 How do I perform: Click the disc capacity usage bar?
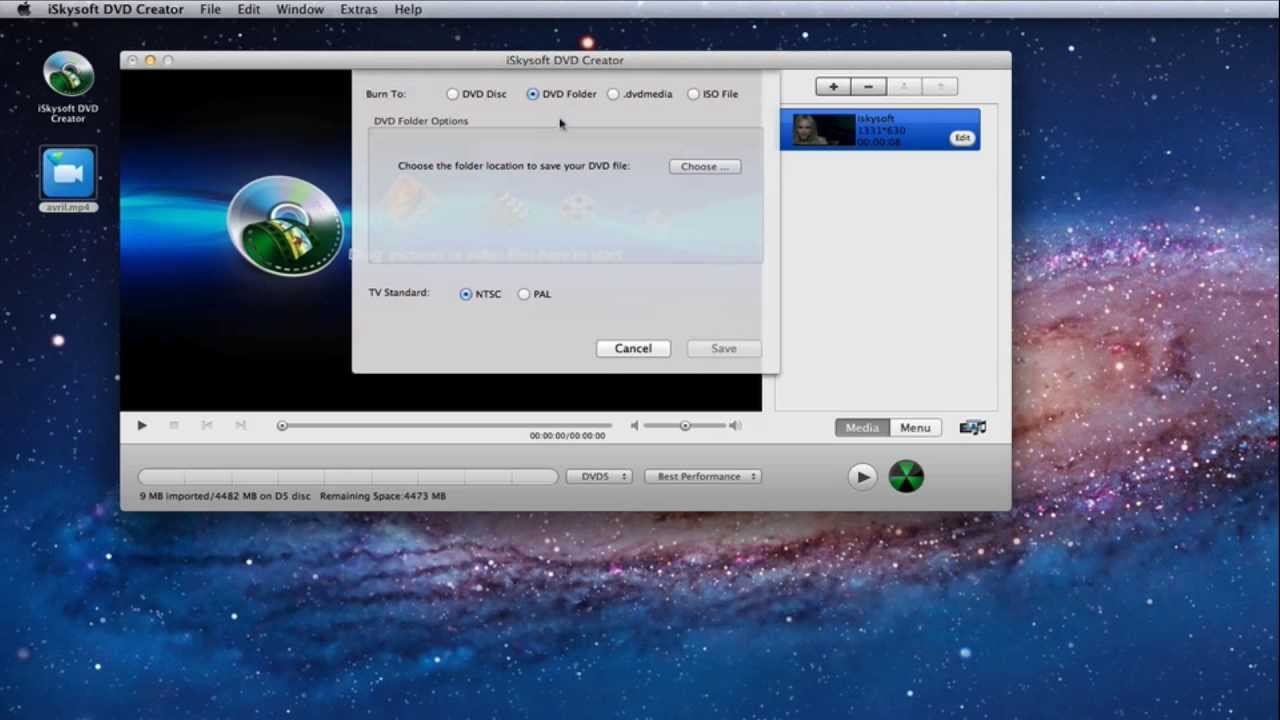[348, 477]
